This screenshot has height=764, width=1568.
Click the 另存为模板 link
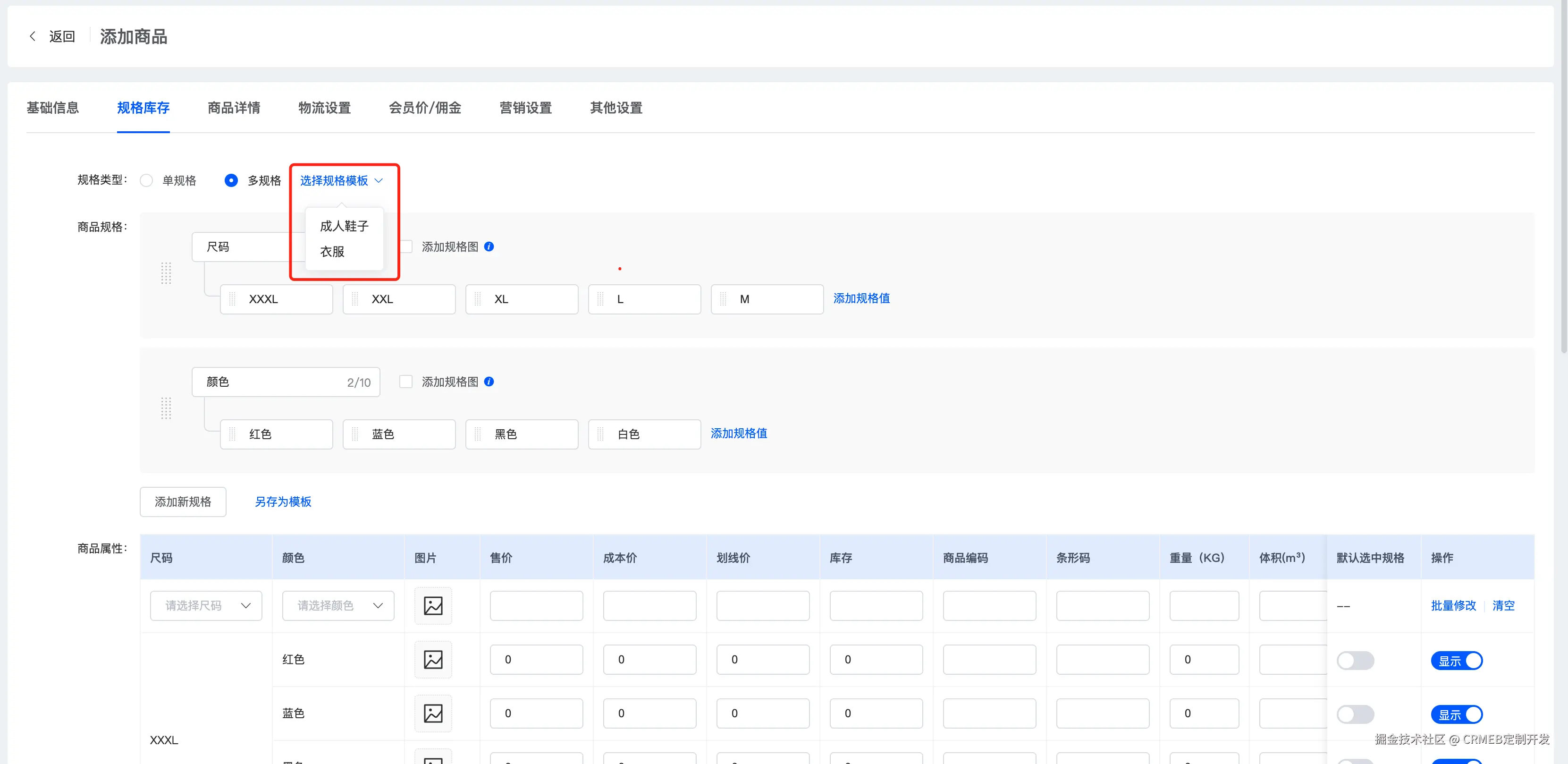pos(283,501)
